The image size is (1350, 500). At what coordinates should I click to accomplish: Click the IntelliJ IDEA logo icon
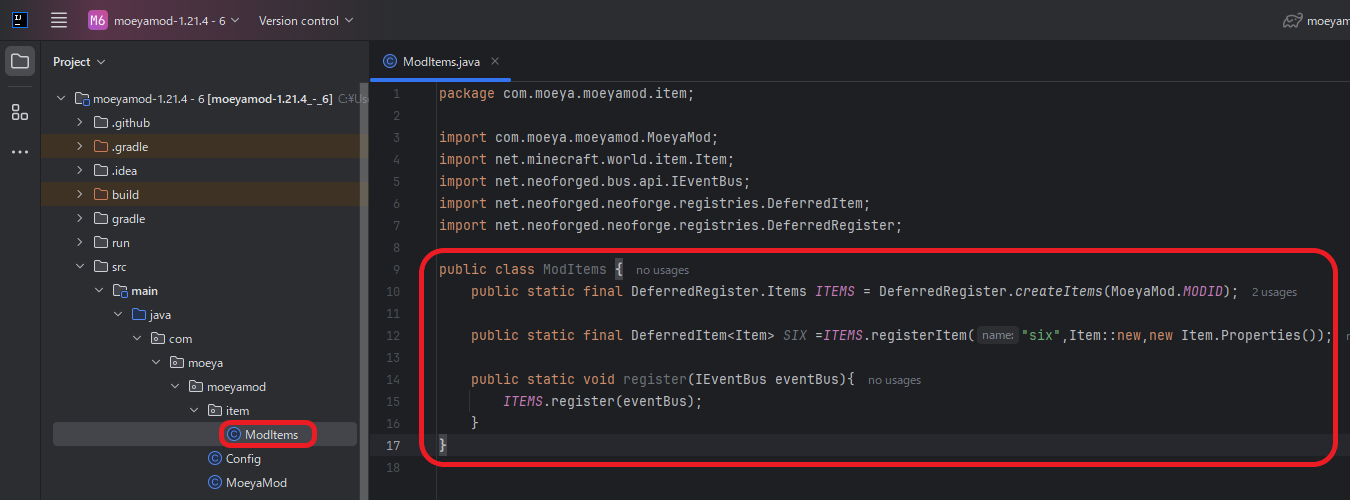pos(20,20)
